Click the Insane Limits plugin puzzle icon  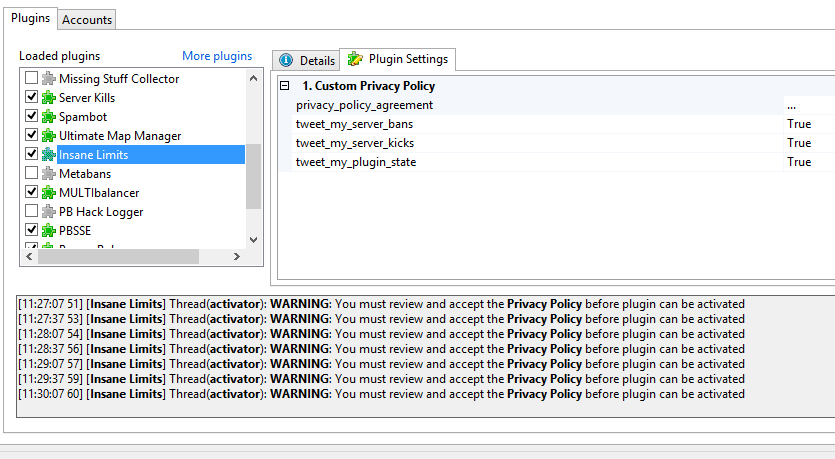pos(48,155)
